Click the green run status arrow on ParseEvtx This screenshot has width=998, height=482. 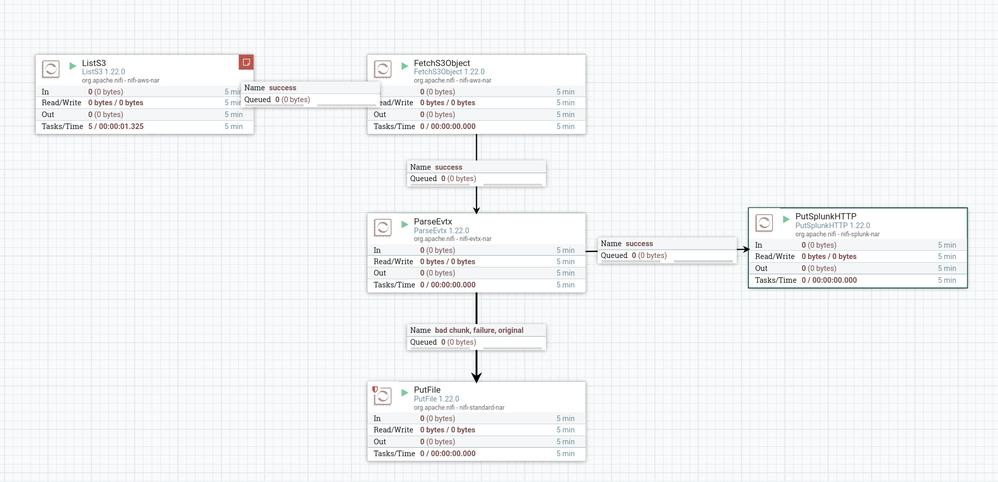click(x=405, y=223)
